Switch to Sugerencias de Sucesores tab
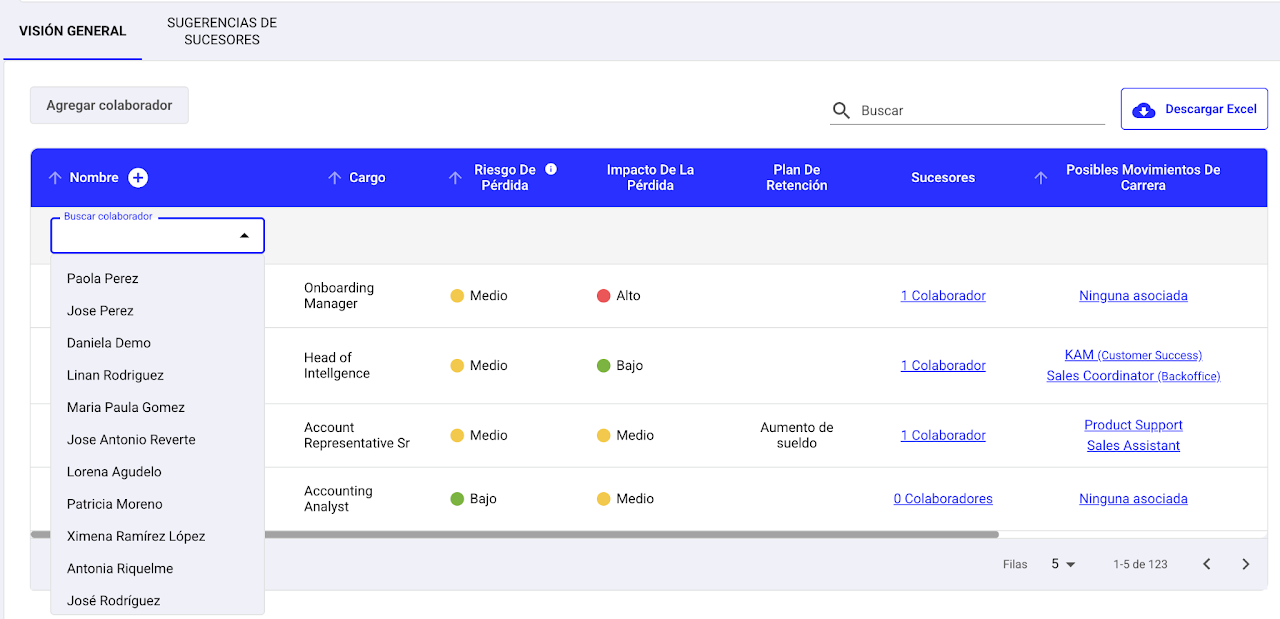The height and width of the screenshot is (619, 1280). click(x=222, y=31)
